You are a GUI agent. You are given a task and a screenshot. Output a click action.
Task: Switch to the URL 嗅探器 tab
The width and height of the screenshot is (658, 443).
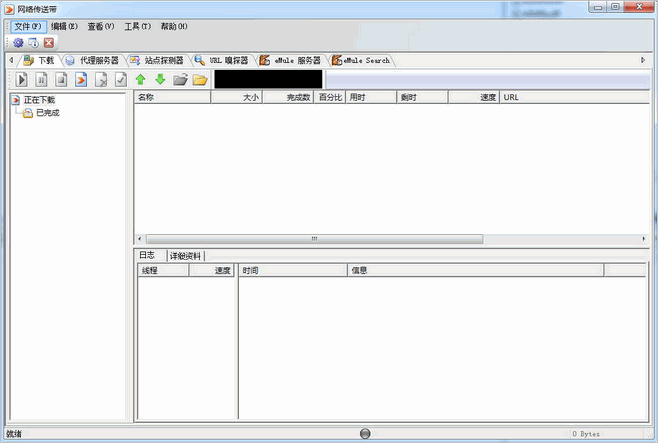click(x=222, y=60)
